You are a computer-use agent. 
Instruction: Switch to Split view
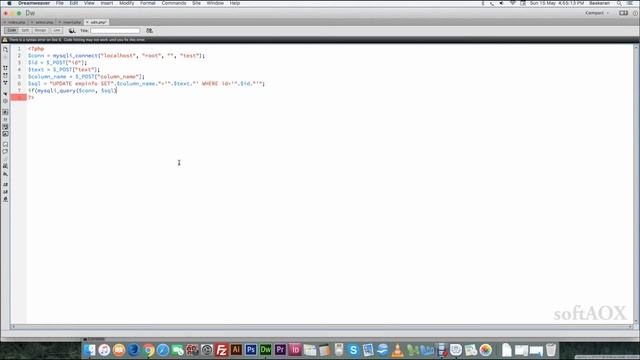tap(25, 31)
